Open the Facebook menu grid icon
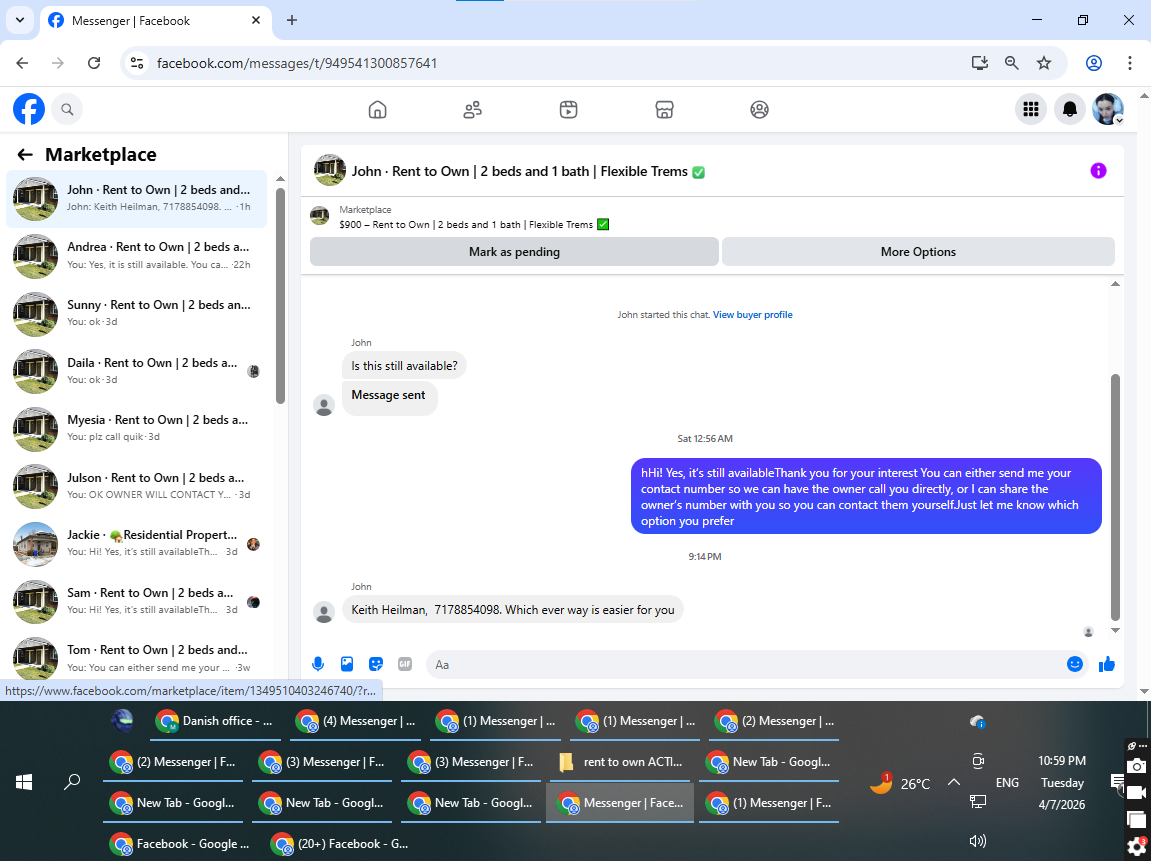The height and width of the screenshot is (861, 1151). [x=1031, y=109]
